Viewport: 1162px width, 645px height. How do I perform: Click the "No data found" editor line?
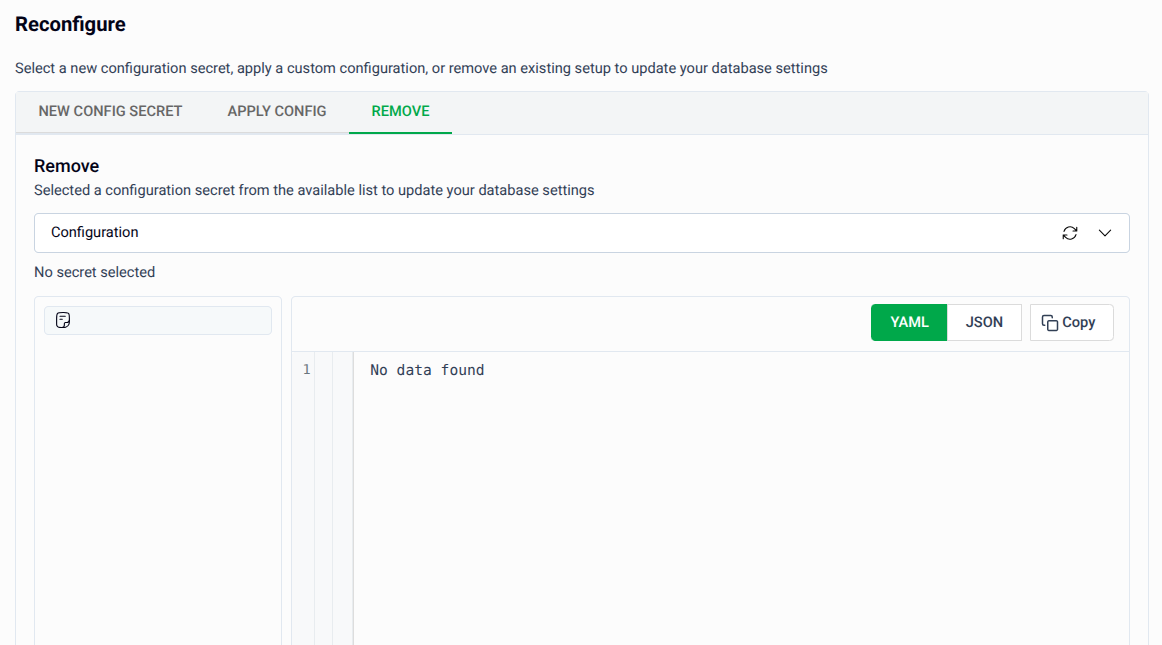(427, 369)
